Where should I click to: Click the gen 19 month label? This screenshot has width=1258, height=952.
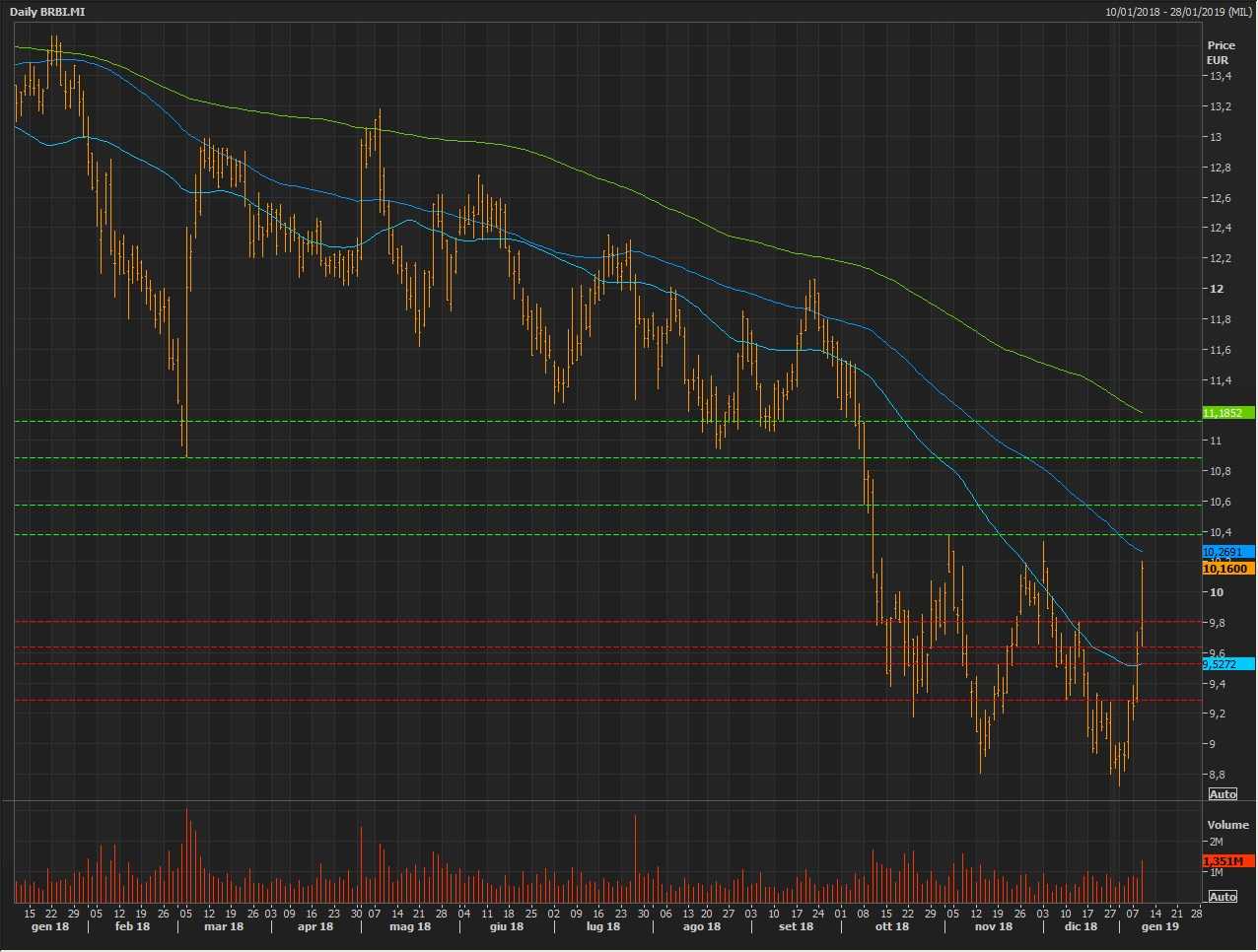(1159, 927)
